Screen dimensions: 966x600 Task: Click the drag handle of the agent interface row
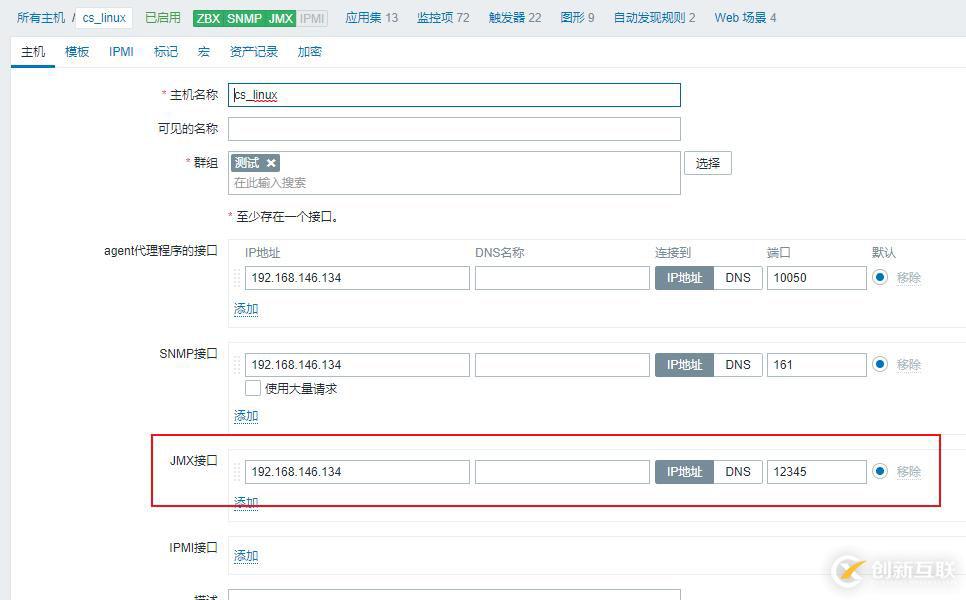click(x=236, y=278)
